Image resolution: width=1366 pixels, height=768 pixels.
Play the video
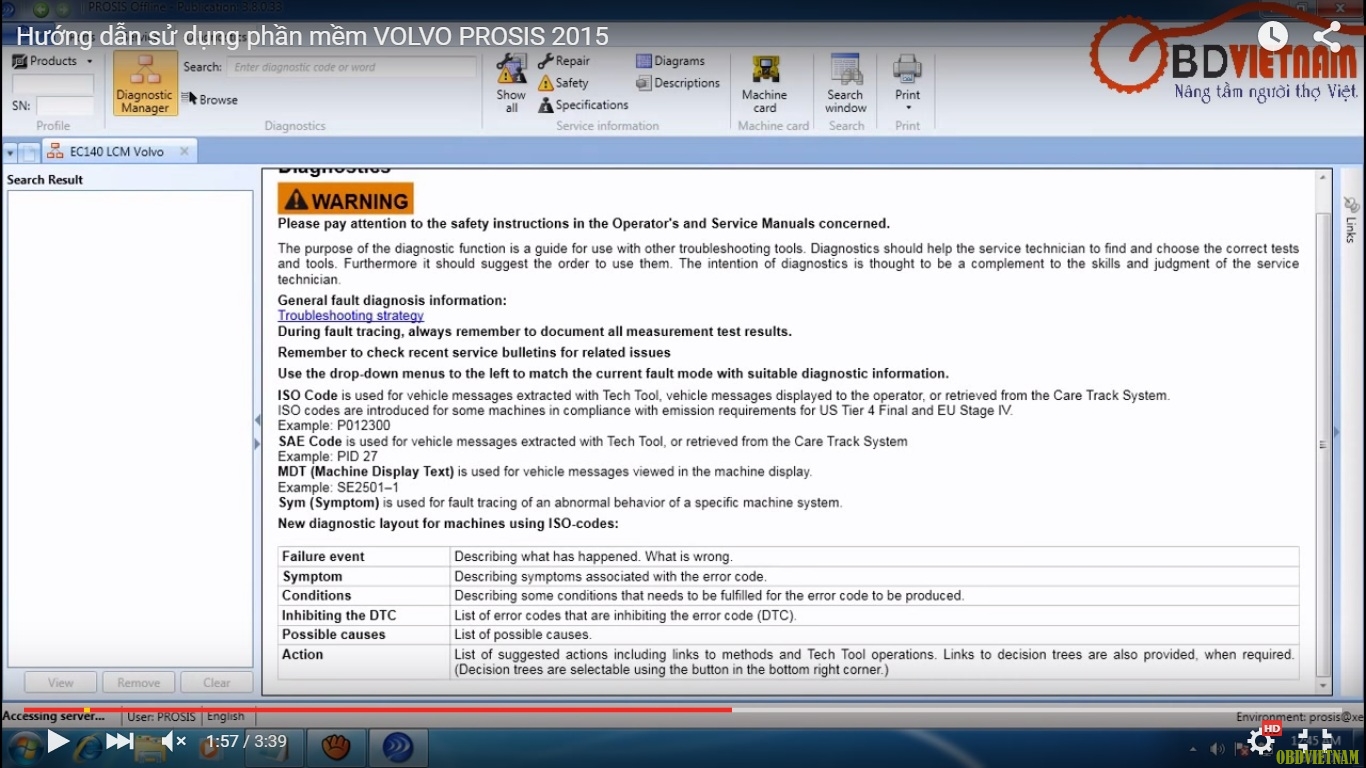point(58,741)
